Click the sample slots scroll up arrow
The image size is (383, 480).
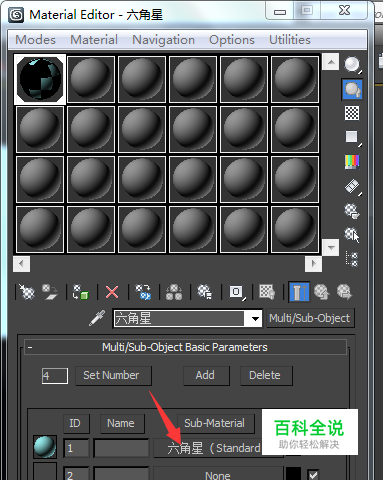pos(331,62)
